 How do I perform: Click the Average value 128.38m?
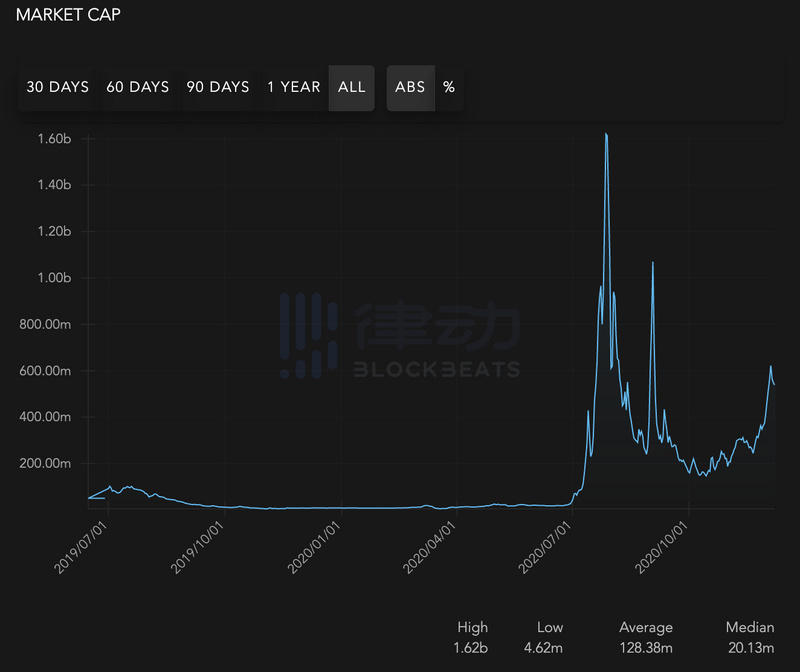pos(645,647)
